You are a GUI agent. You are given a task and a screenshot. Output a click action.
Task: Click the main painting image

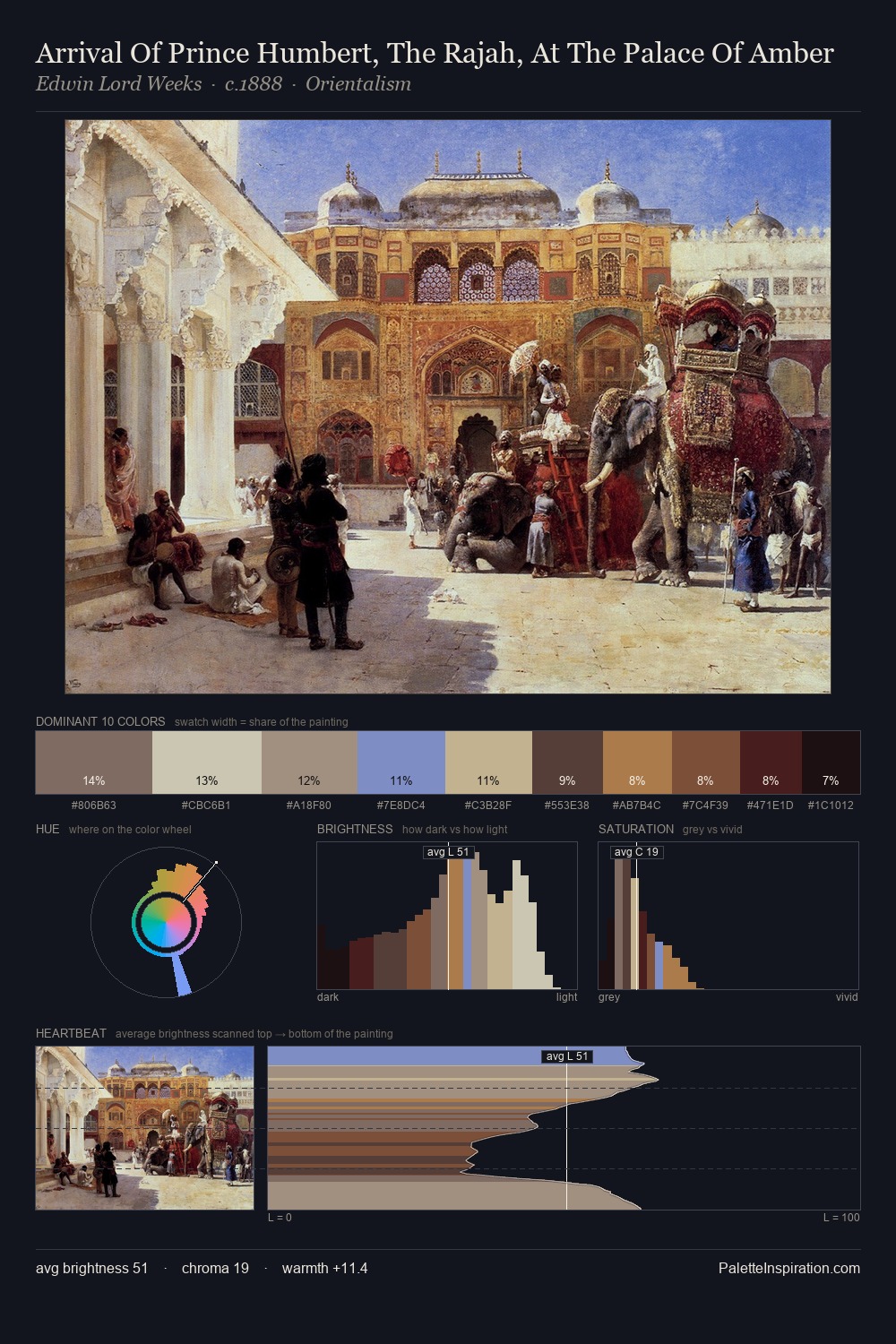pyautogui.click(x=448, y=407)
